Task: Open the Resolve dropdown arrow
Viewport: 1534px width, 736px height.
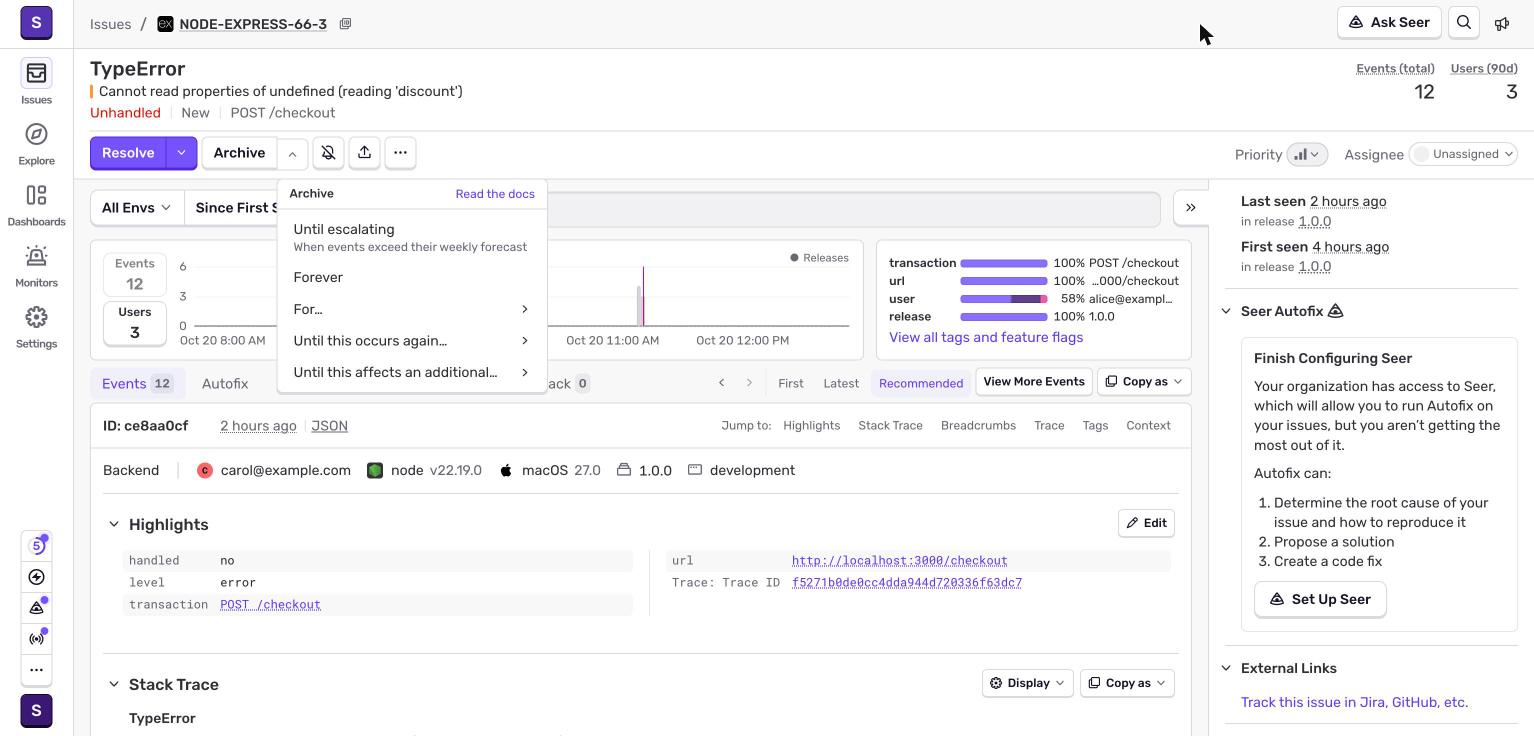Action: point(181,153)
